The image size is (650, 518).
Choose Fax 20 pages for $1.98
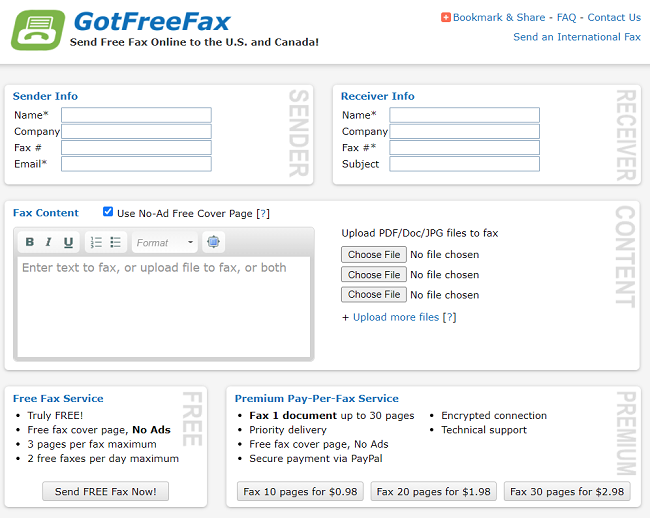pyautogui.click(x=433, y=491)
